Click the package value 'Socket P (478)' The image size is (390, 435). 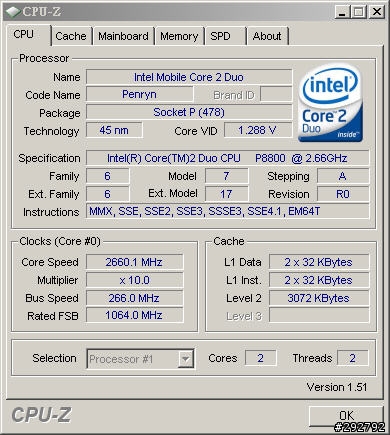tap(189, 112)
